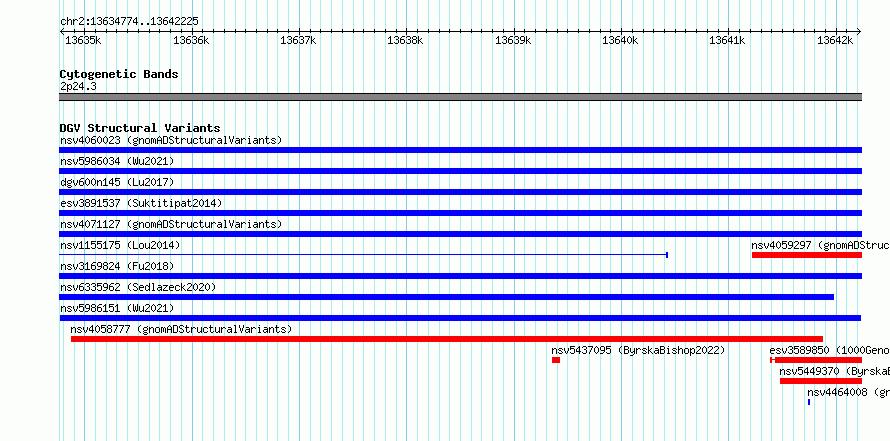Click the 13635k ruler position
Viewport: 890px width, 441px height.
click(x=83, y=40)
